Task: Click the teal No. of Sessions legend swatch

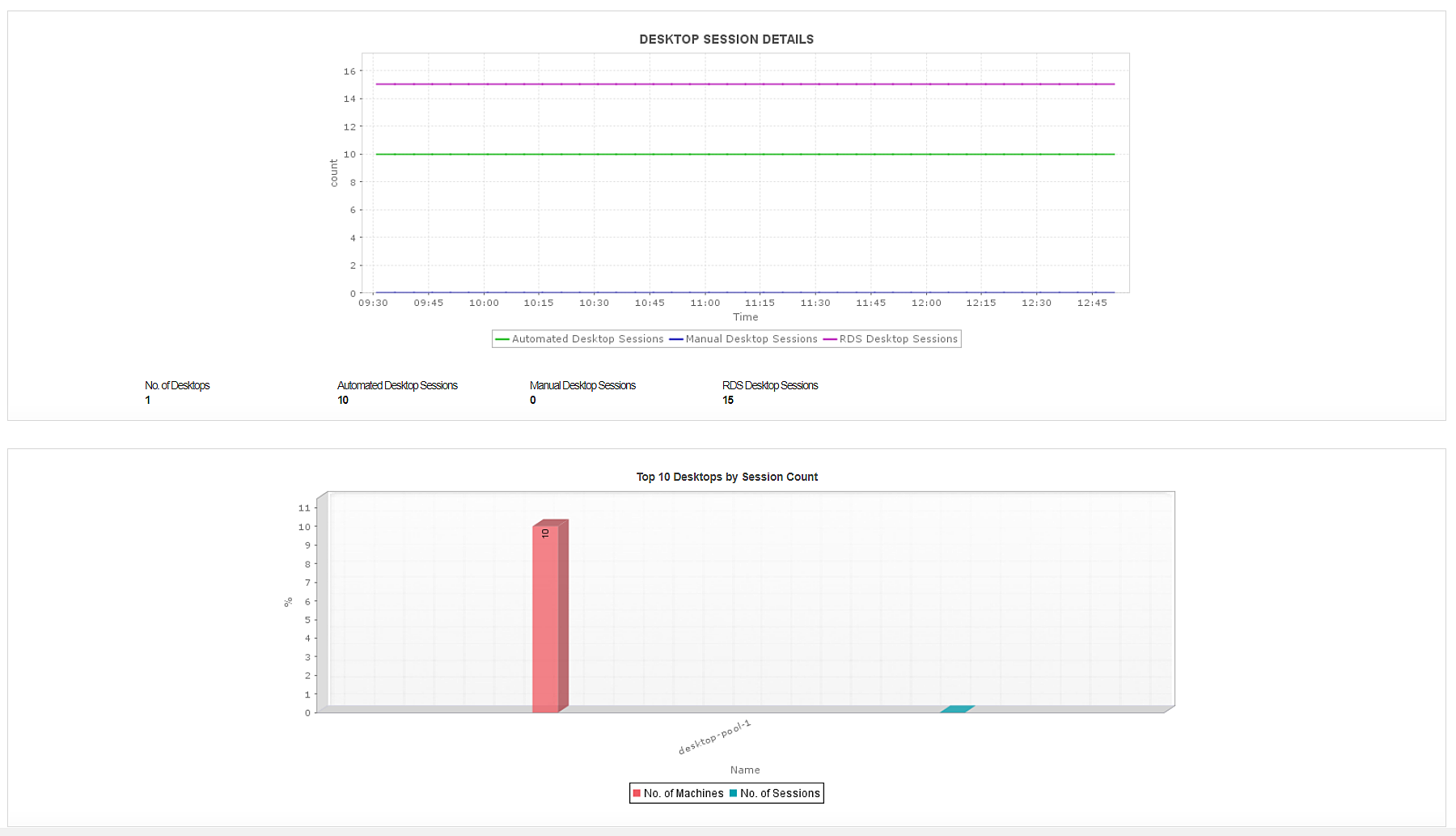Action: coord(733,793)
